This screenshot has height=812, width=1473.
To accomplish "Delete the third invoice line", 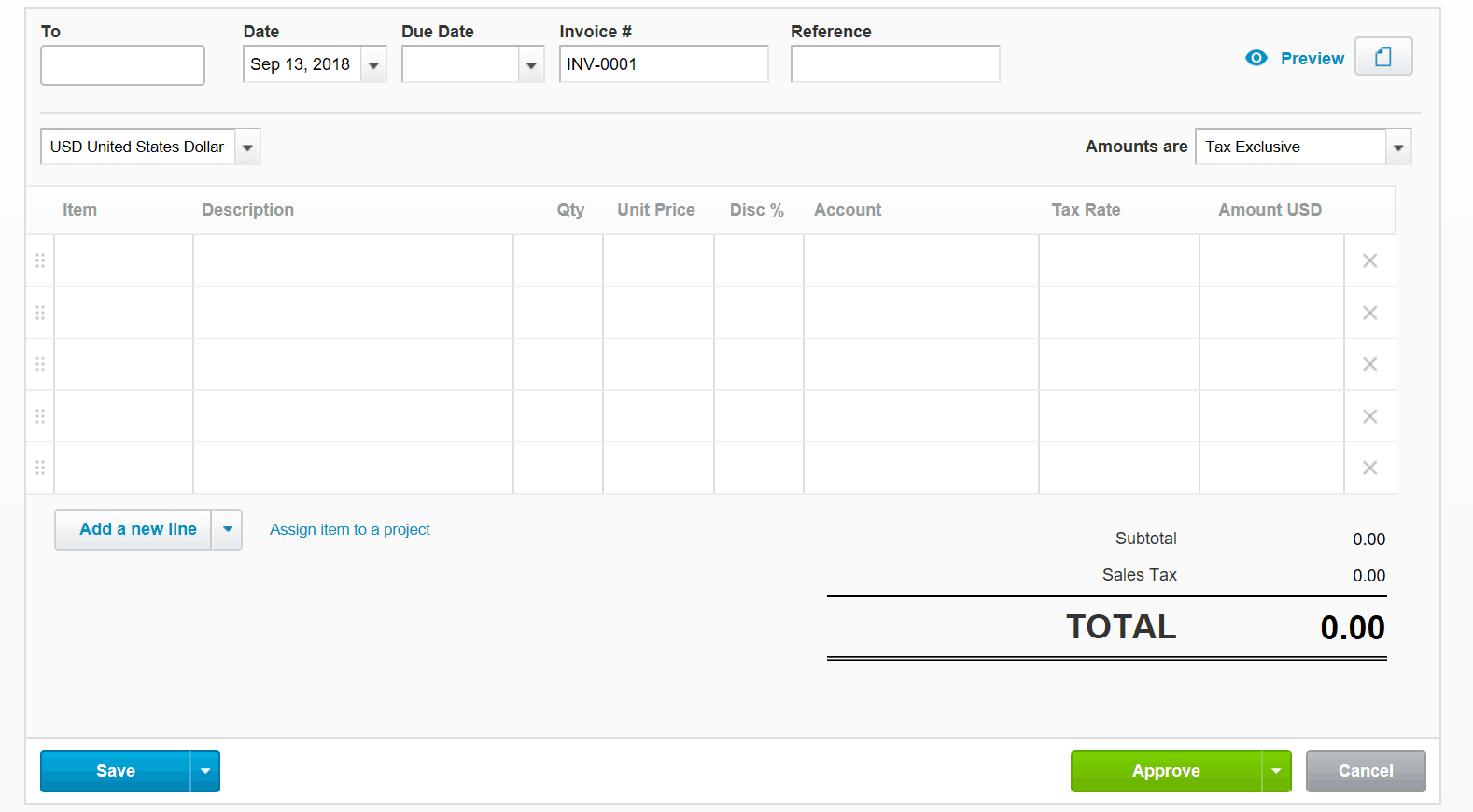I will coord(1369,364).
